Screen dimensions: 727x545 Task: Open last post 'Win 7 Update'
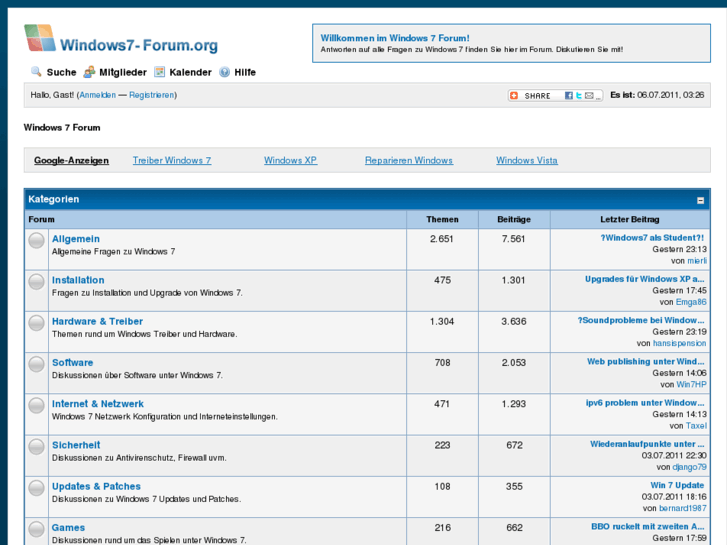point(677,486)
